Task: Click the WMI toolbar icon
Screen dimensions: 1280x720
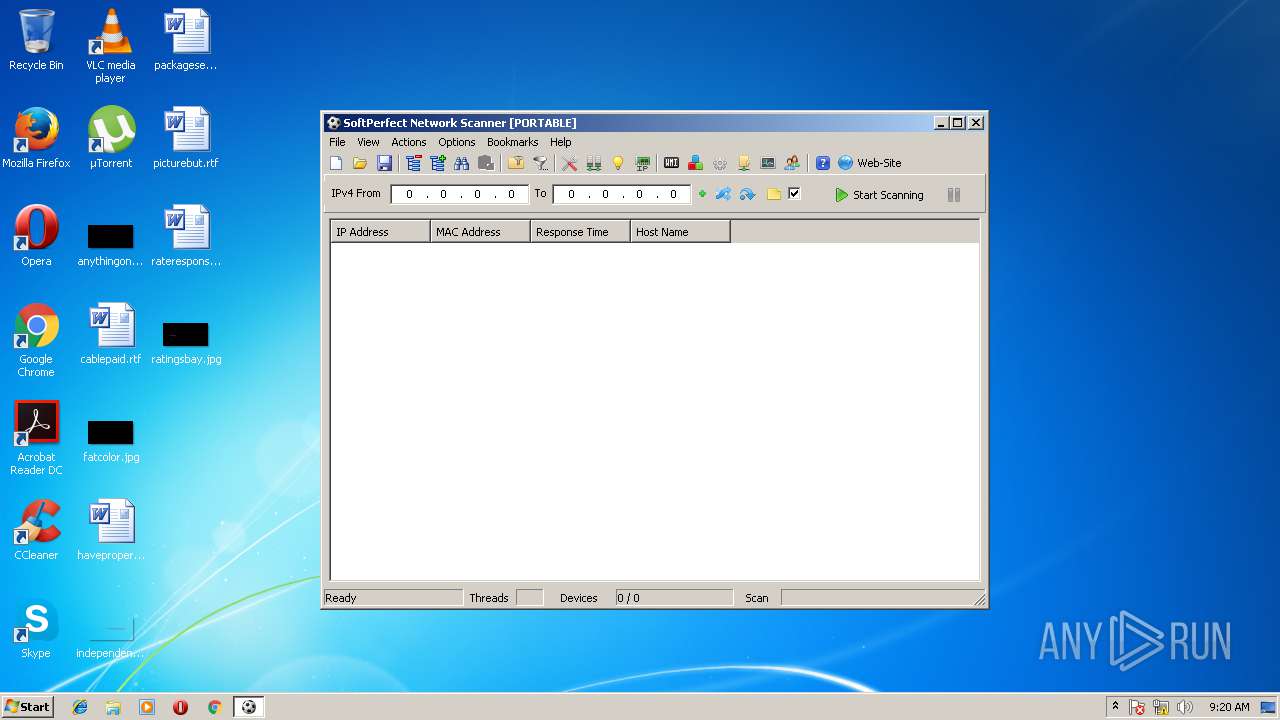Action: tap(671, 163)
